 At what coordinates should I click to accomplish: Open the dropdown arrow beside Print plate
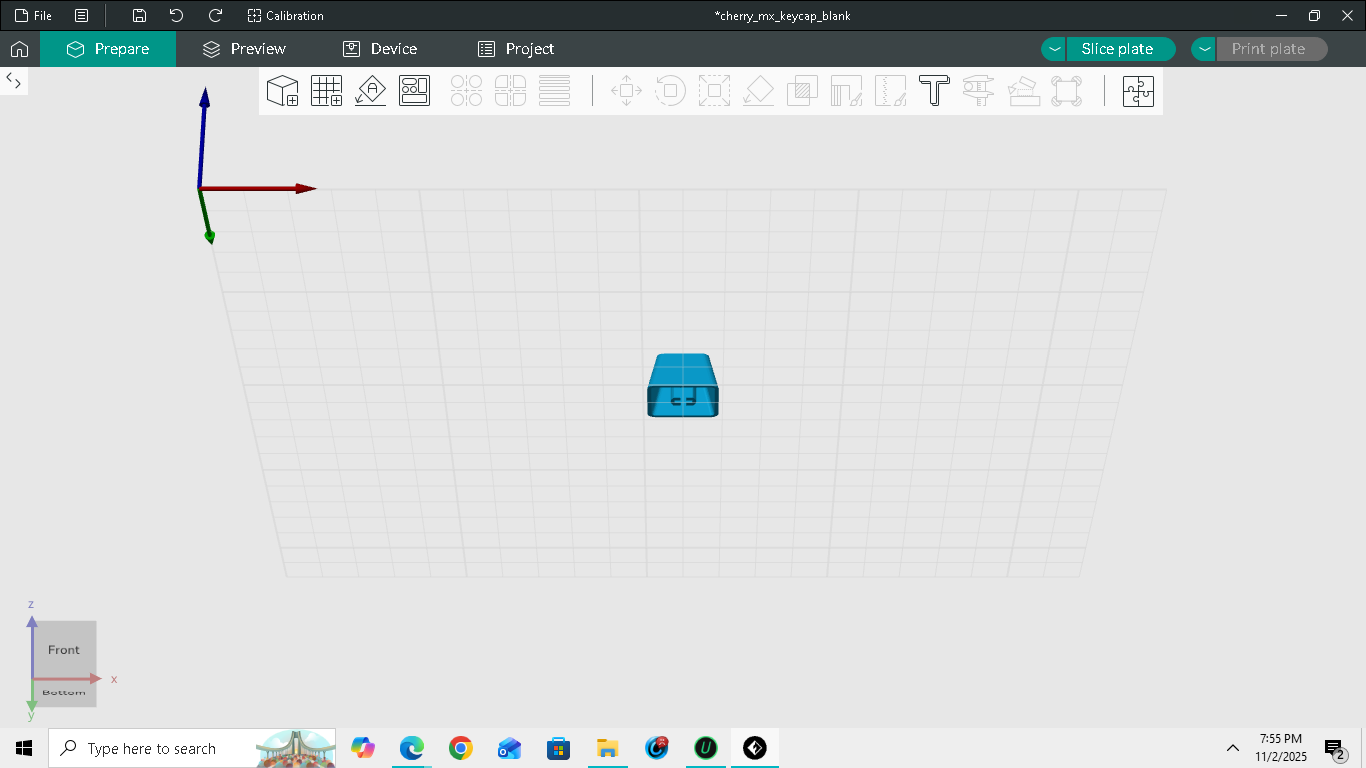pyautogui.click(x=1204, y=49)
